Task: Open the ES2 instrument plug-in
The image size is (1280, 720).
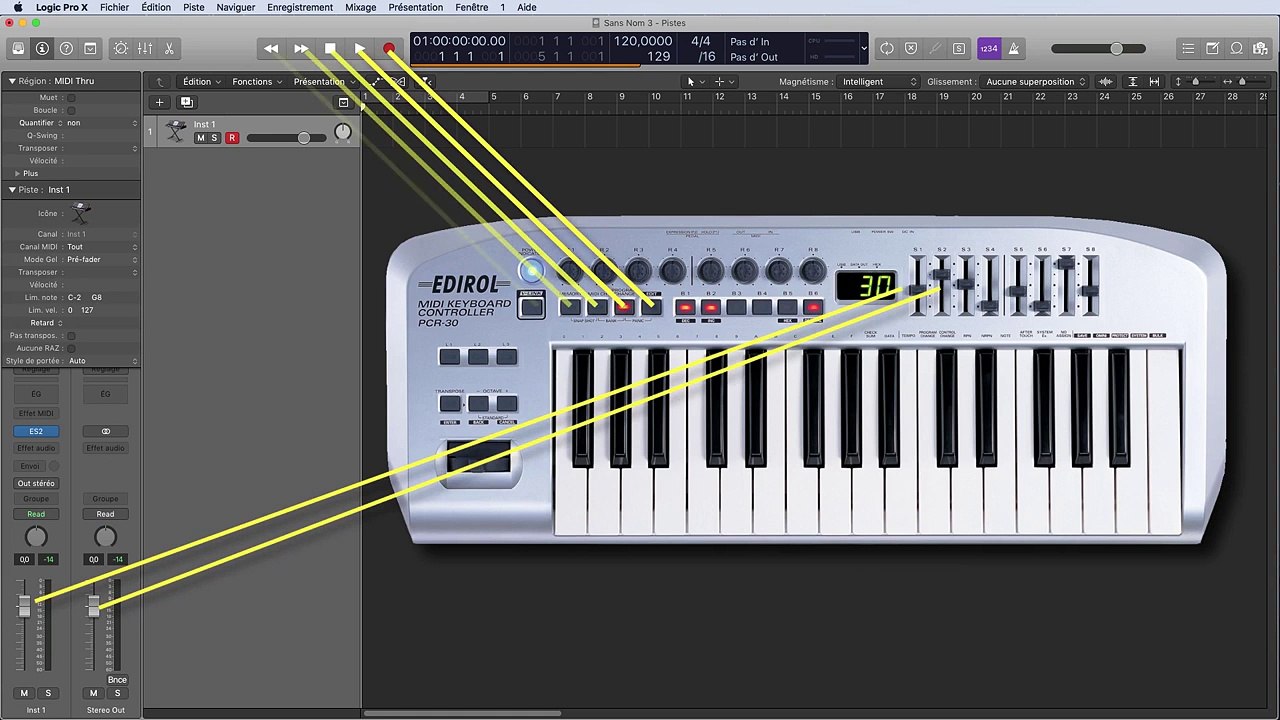Action: click(36, 431)
